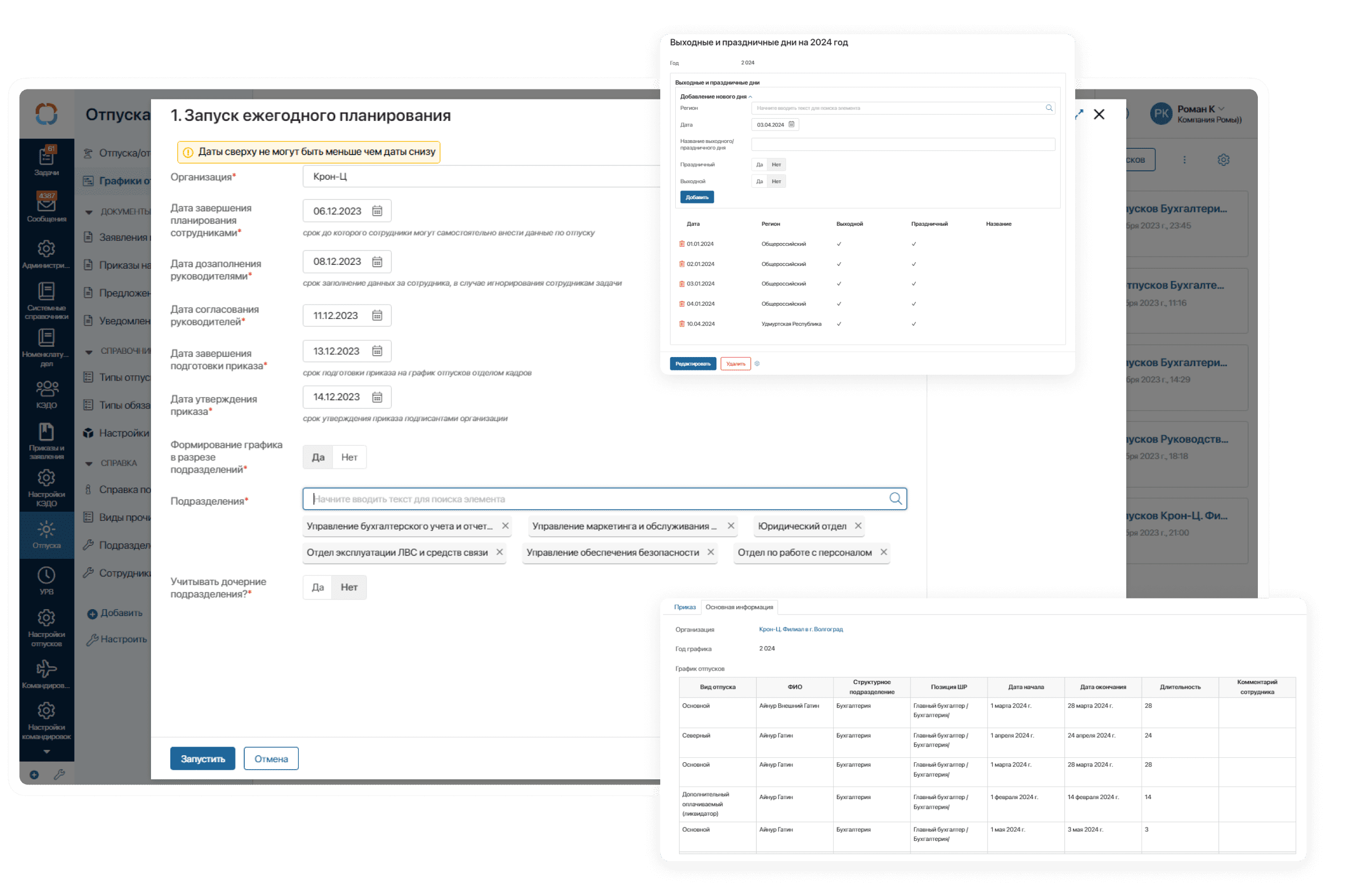The height and width of the screenshot is (896, 1358).
Task: Delete the 01.01.2024 holiday row
Action: (681, 244)
